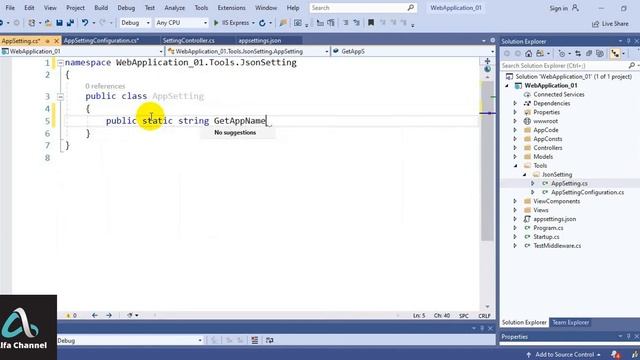The image size is (640, 360).
Task: Open the Build menu
Action: tap(101, 8)
